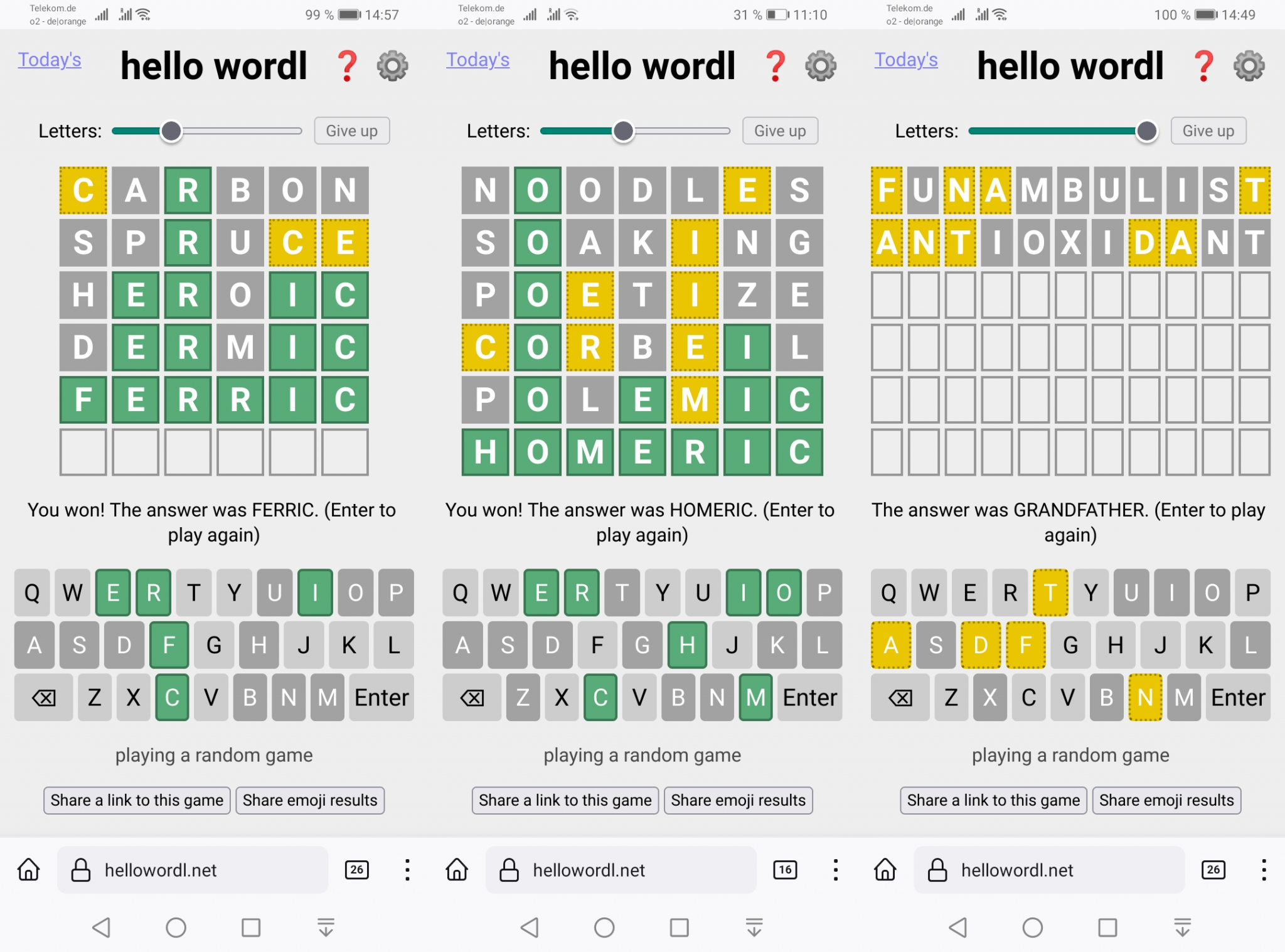Click Today's link in the FERRIC game
The image size is (1285, 952).
[x=50, y=60]
